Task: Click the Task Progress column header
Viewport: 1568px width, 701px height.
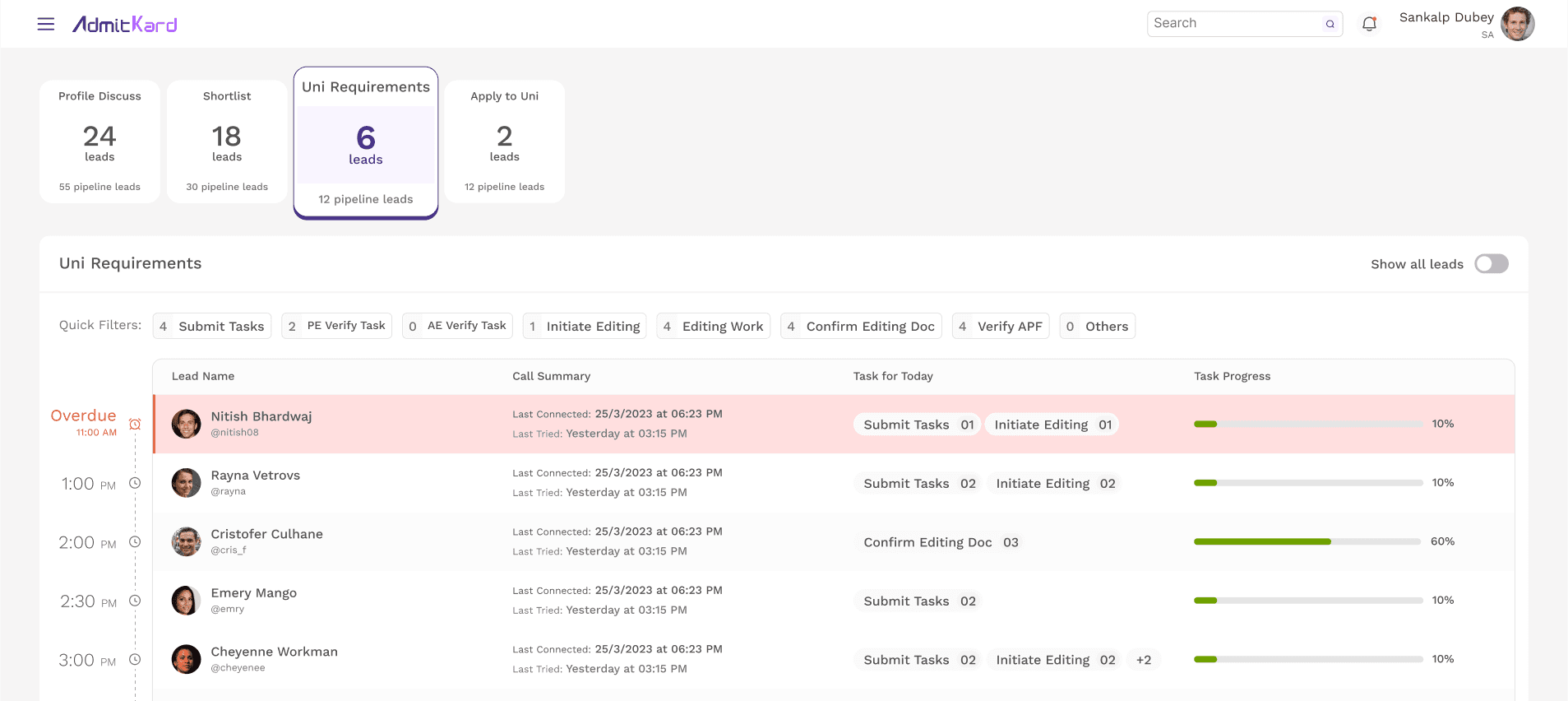Action: (1233, 376)
